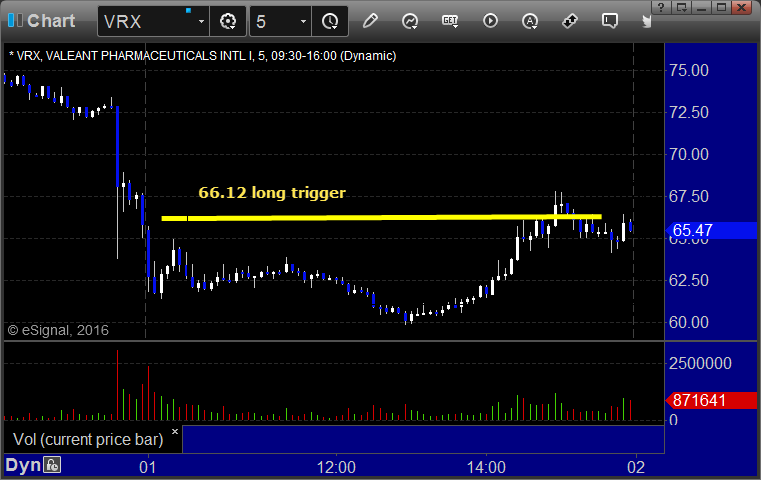761x480 pixels.
Task: Toggle the Dyn lock icon
Action: (52, 465)
